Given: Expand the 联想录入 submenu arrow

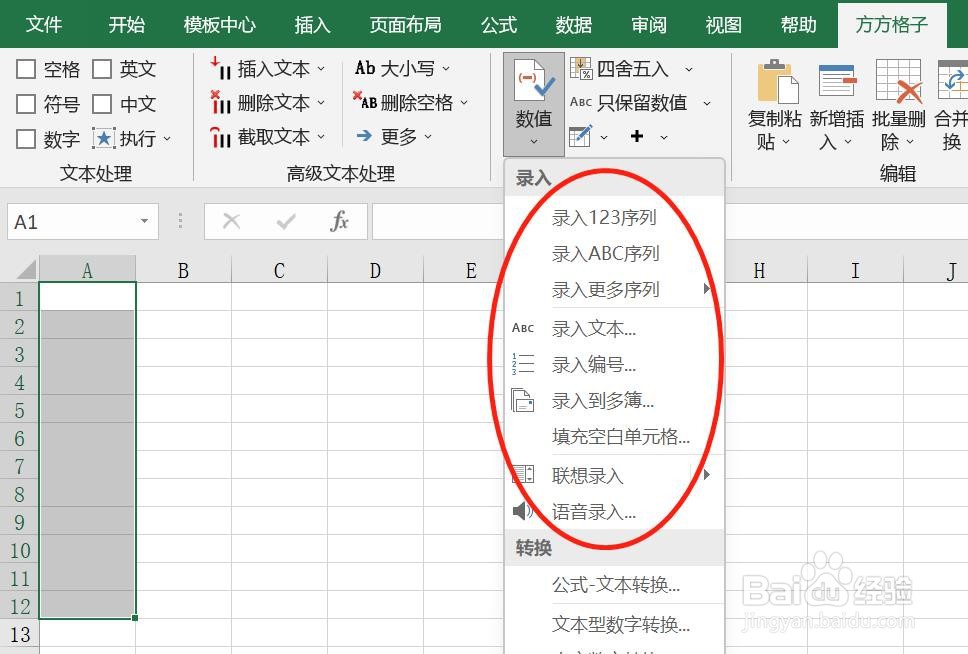Looking at the screenshot, I should (x=707, y=474).
